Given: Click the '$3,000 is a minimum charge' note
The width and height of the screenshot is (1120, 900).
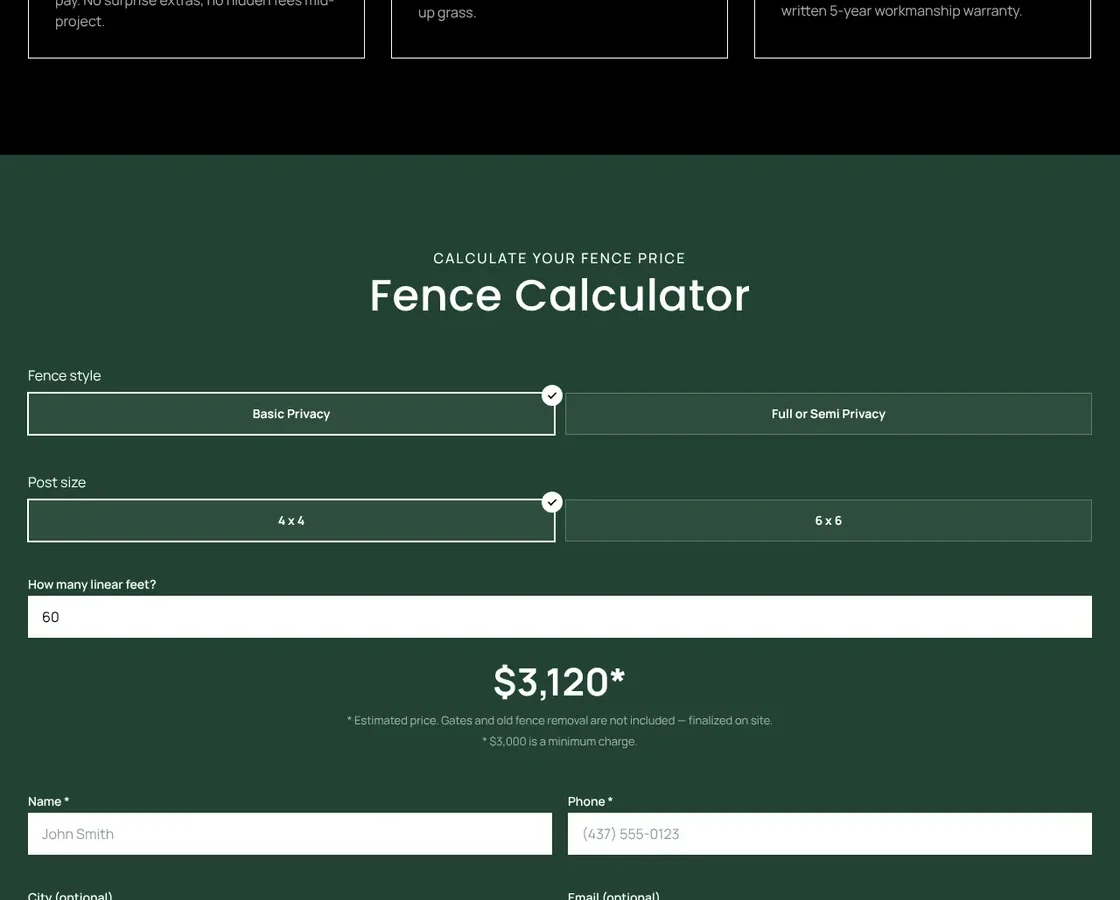Looking at the screenshot, I should coord(559,741).
